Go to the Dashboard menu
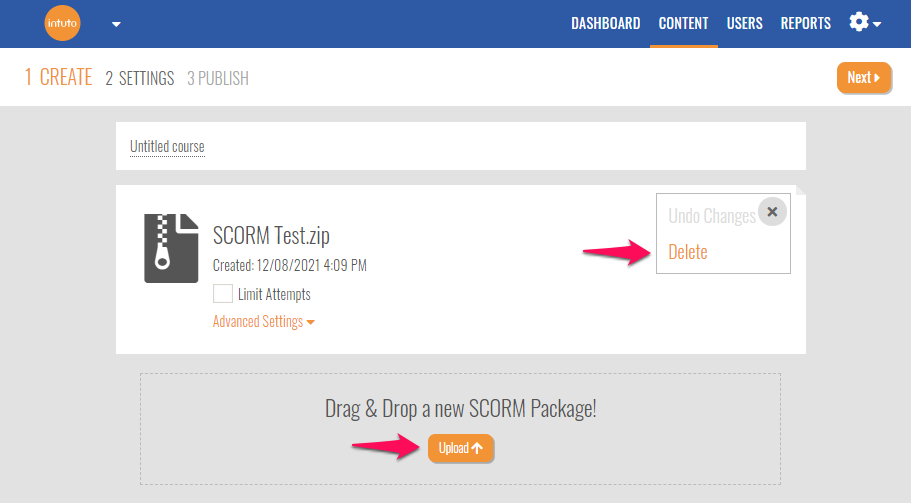The image size is (911, 503). [605, 23]
